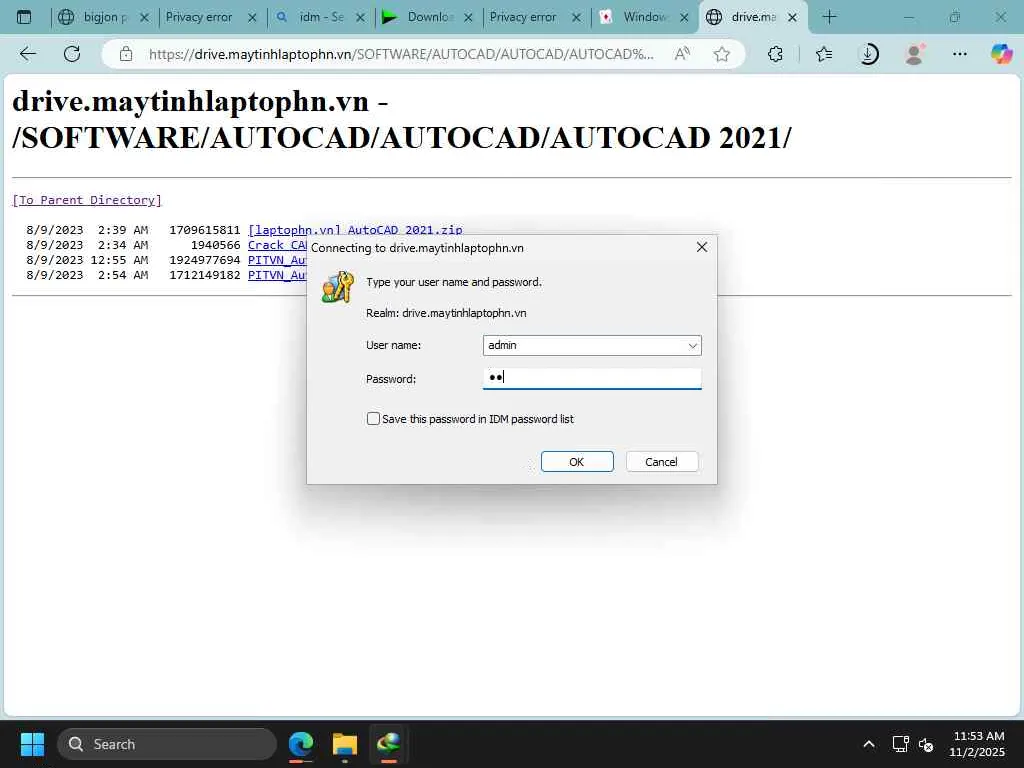Image resolution: width=1024 pixels, height=768 pixels.
Task: Open the tab actions menu icon
Action: coord(24,17)
